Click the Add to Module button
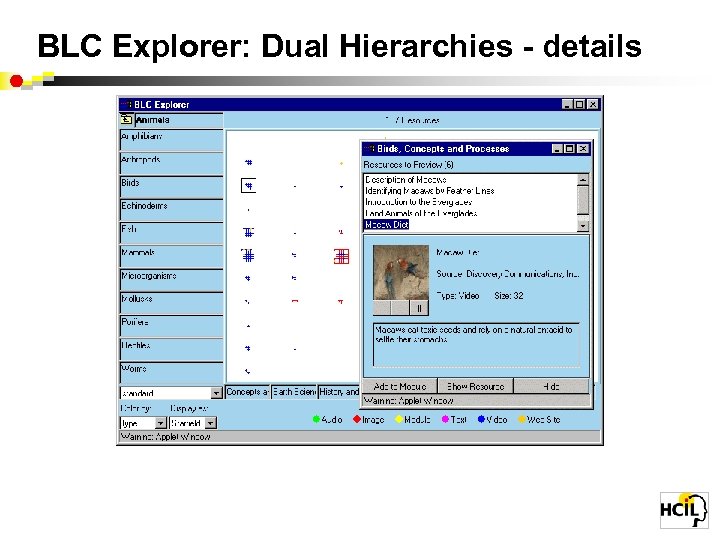Viewport: 720px width, 540px height. [x=399, y=386]
